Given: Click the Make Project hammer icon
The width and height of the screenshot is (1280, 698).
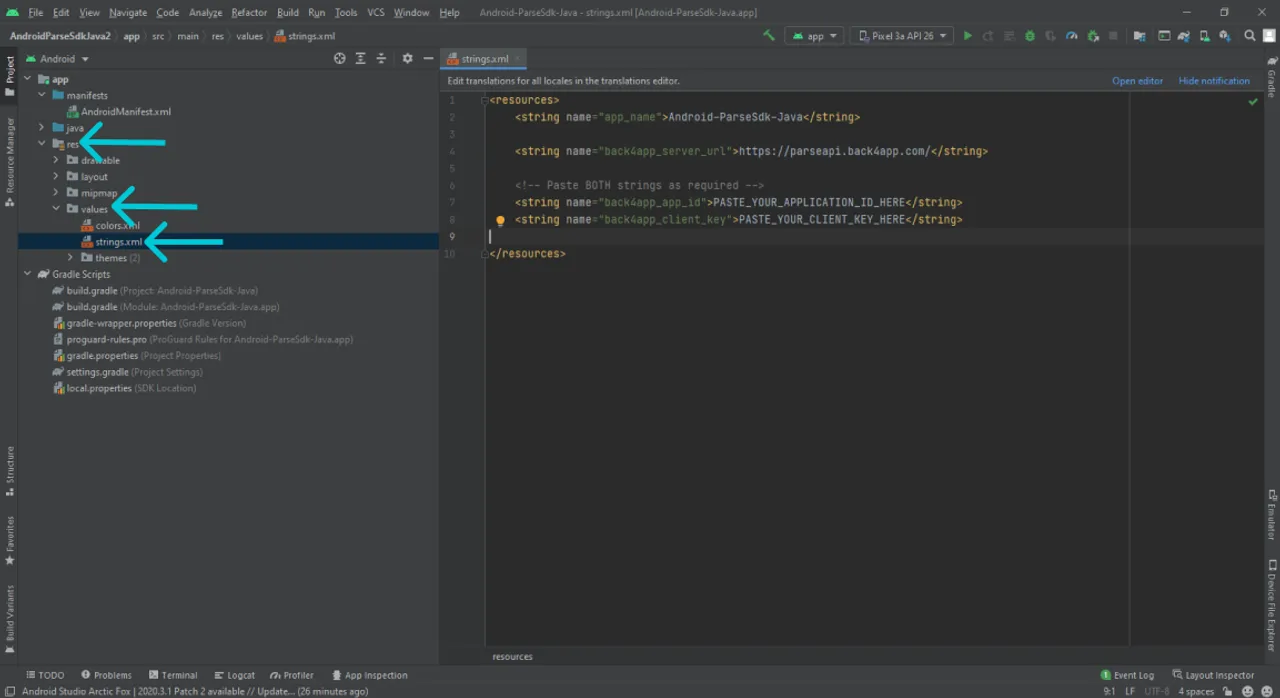Looking at the screenshot, I should pos(768,36).
